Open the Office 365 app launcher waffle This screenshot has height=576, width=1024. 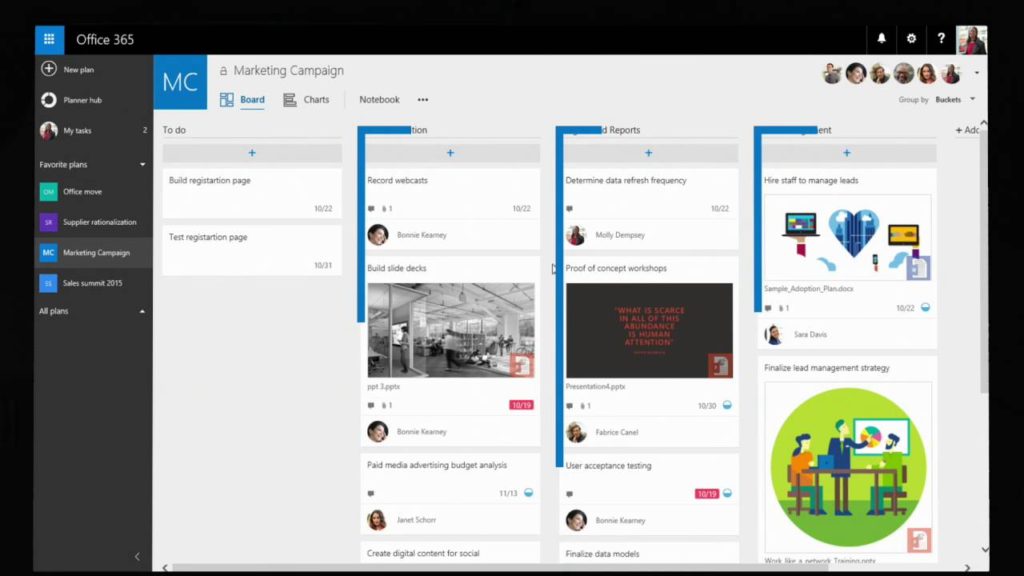click(x=49, y=40)
